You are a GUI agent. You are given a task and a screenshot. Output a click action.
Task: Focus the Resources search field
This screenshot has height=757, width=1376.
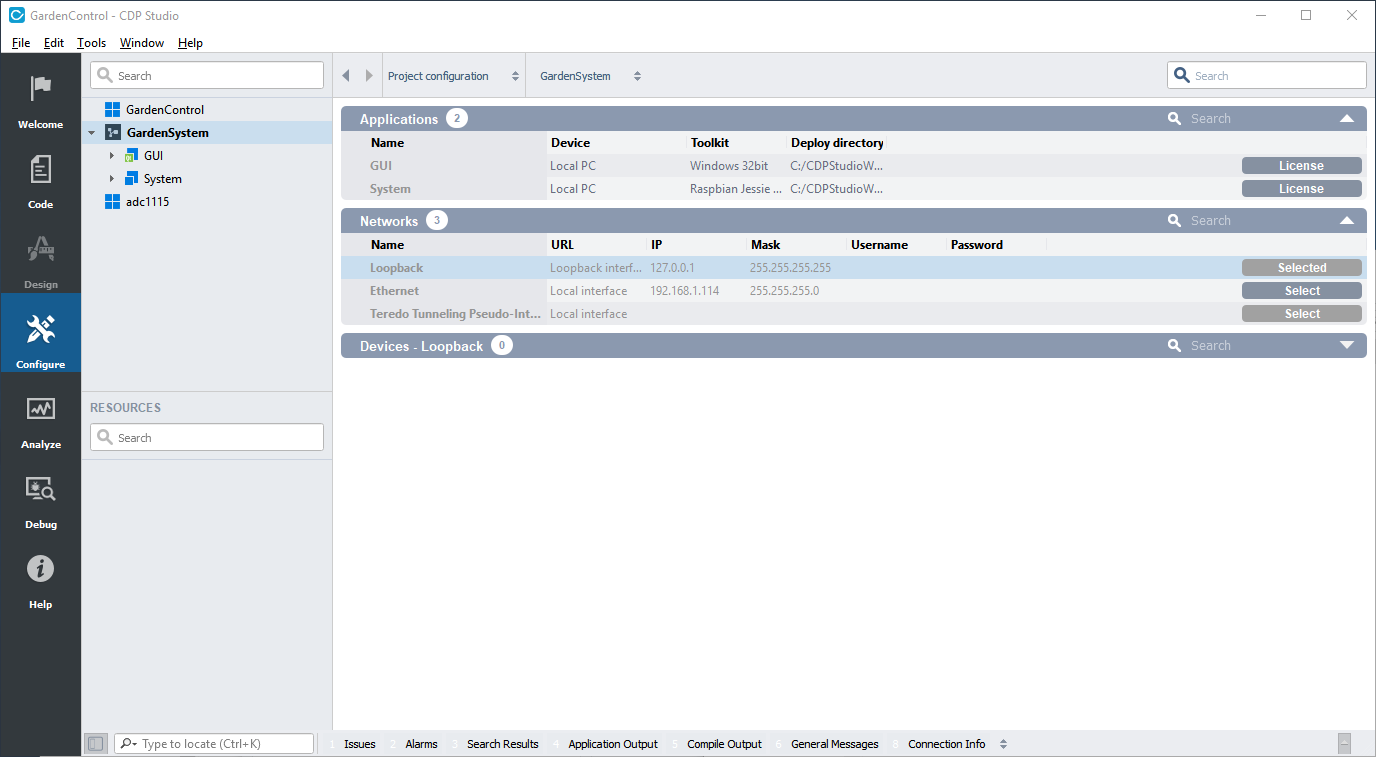pyautogui.click(x=207, y=438)
